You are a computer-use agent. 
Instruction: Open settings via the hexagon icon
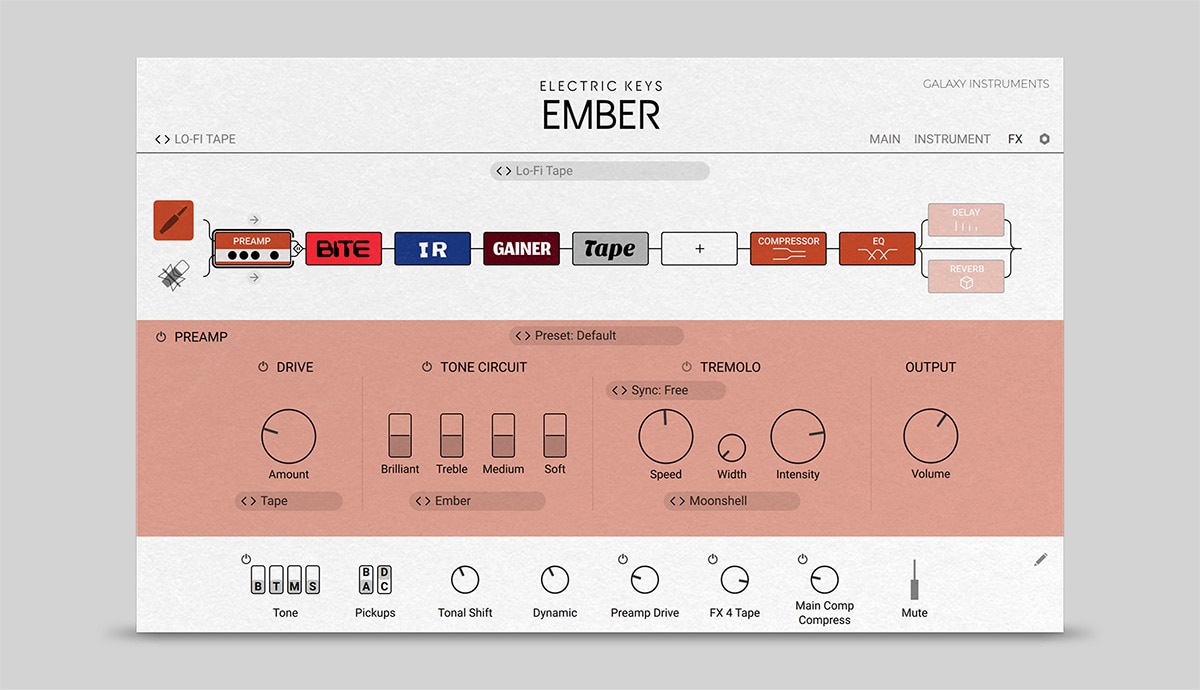1045,140
